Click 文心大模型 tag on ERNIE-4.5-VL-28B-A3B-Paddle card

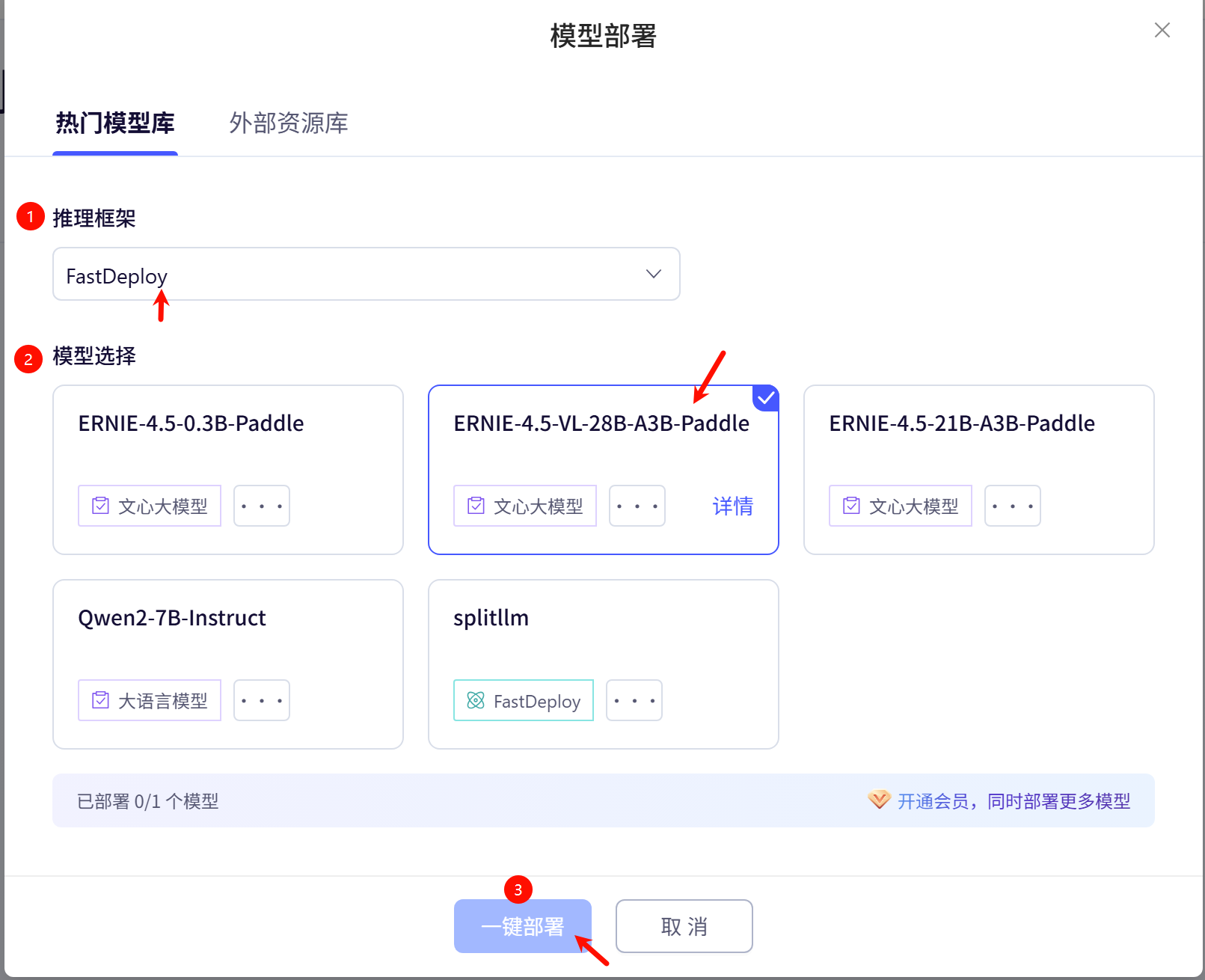point(525,506)
